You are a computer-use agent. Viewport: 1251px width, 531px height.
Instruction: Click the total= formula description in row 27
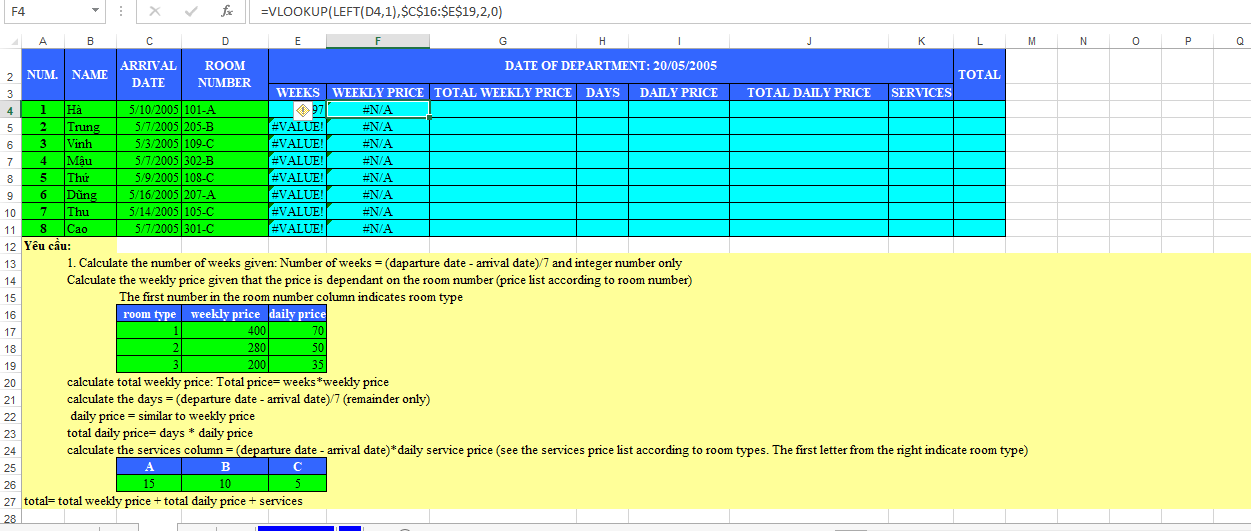pos(163,501)
